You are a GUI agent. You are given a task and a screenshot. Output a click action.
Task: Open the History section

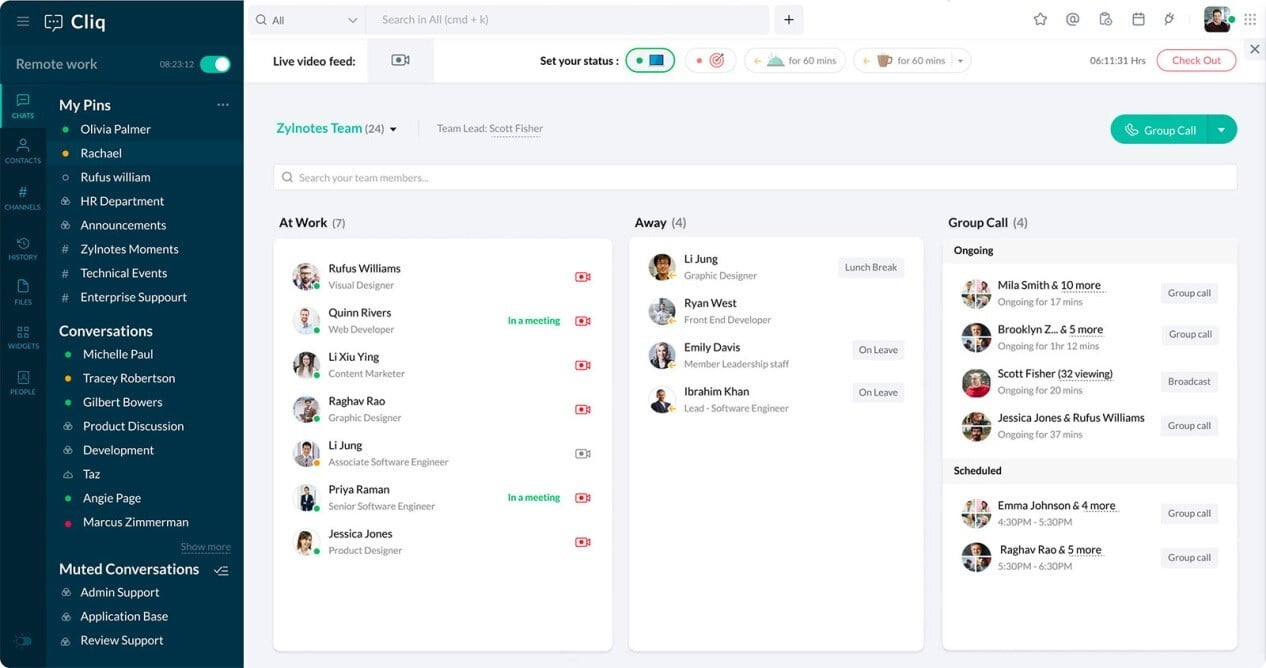point(22,249)
